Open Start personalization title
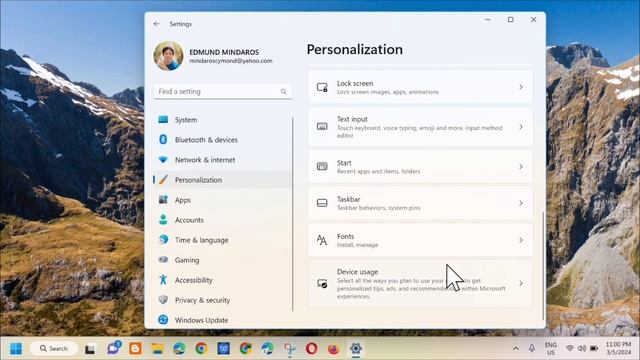 pos(344,163)
